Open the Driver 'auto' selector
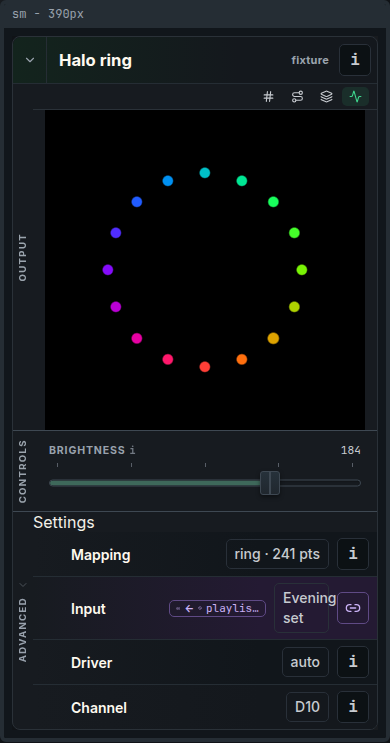This screenshot has width=390, height=743. (x=305, y=662)
